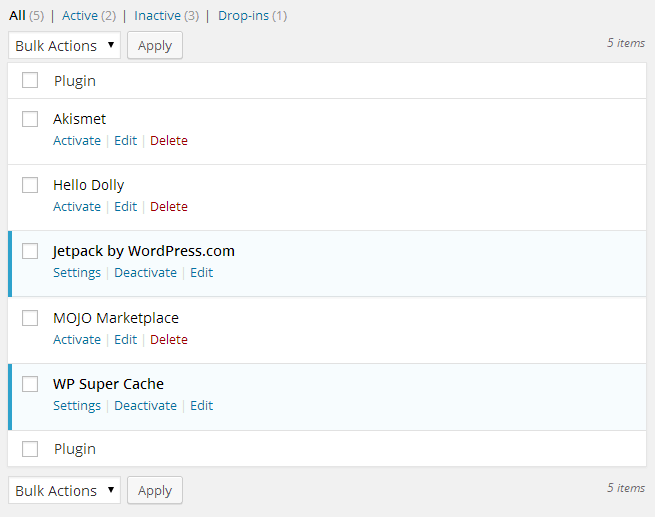This screenshot has width=655, height=517.
Task: Open the bottom Bulk Actions dropdown
Action: pyautogui.click(x=64, y=490)
